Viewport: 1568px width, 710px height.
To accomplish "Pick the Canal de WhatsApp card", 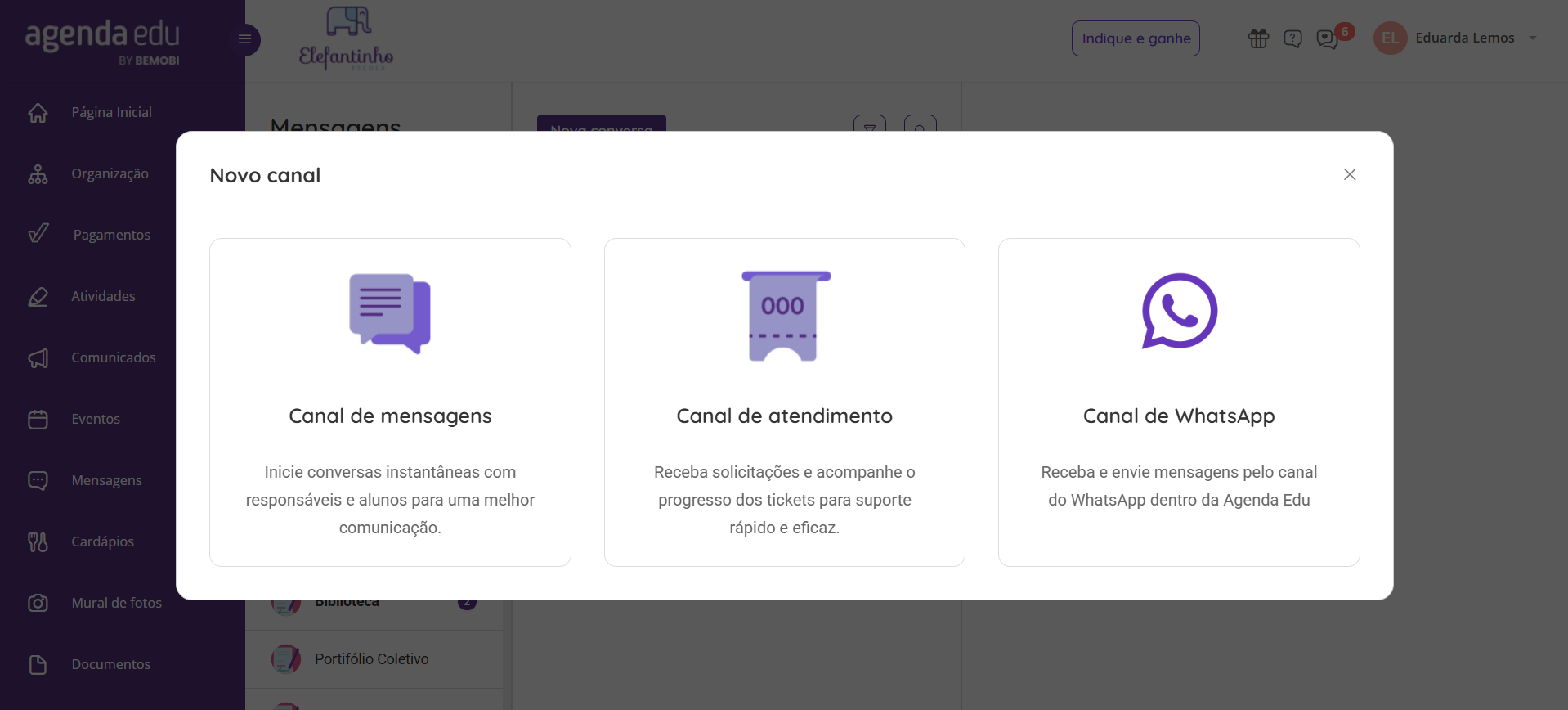I will coord(1179,402).
